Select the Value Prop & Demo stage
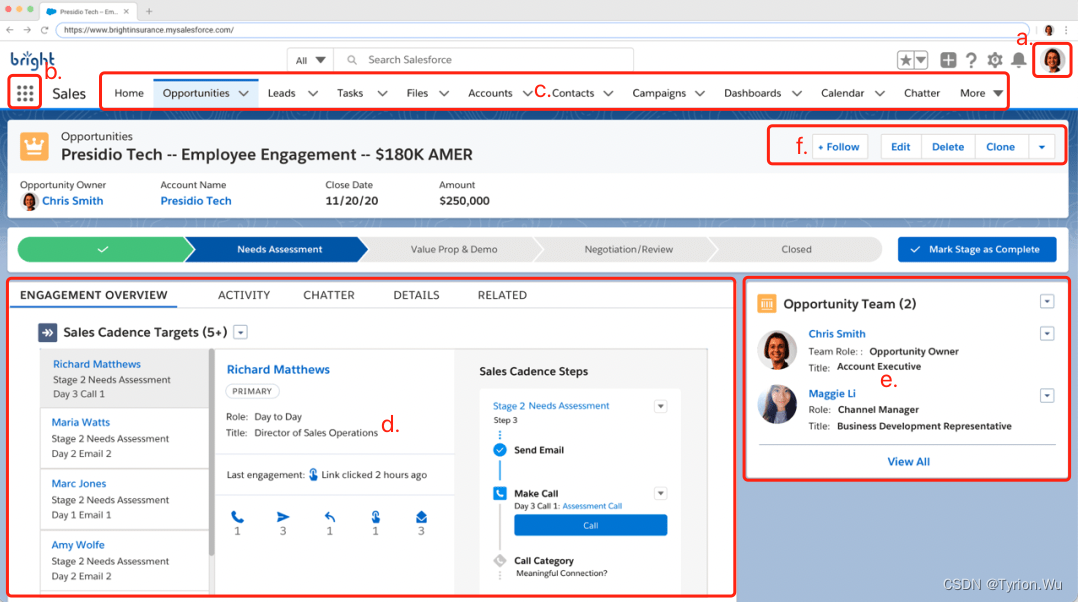Viewport: 1078px width, 602px height. [x=454, y=249]
